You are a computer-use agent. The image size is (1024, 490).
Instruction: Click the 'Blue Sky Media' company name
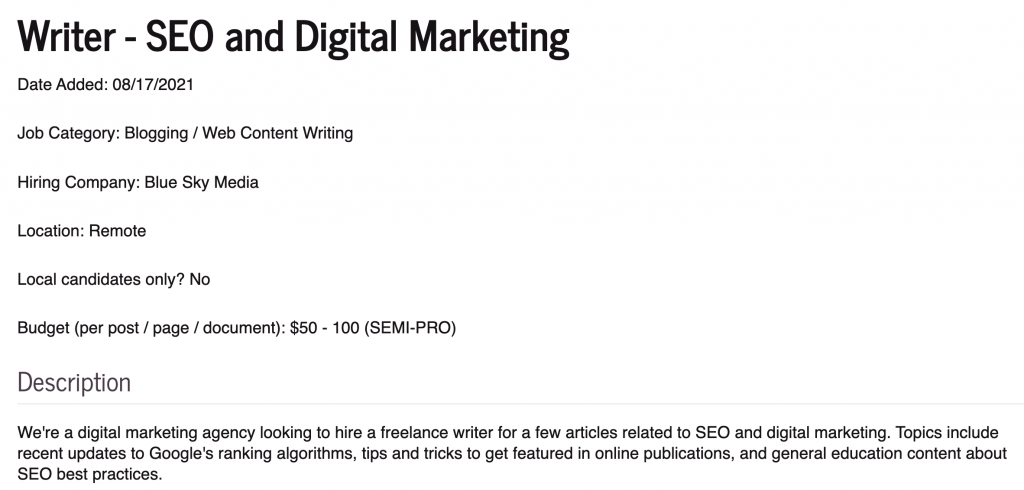[x=201, y=182]
